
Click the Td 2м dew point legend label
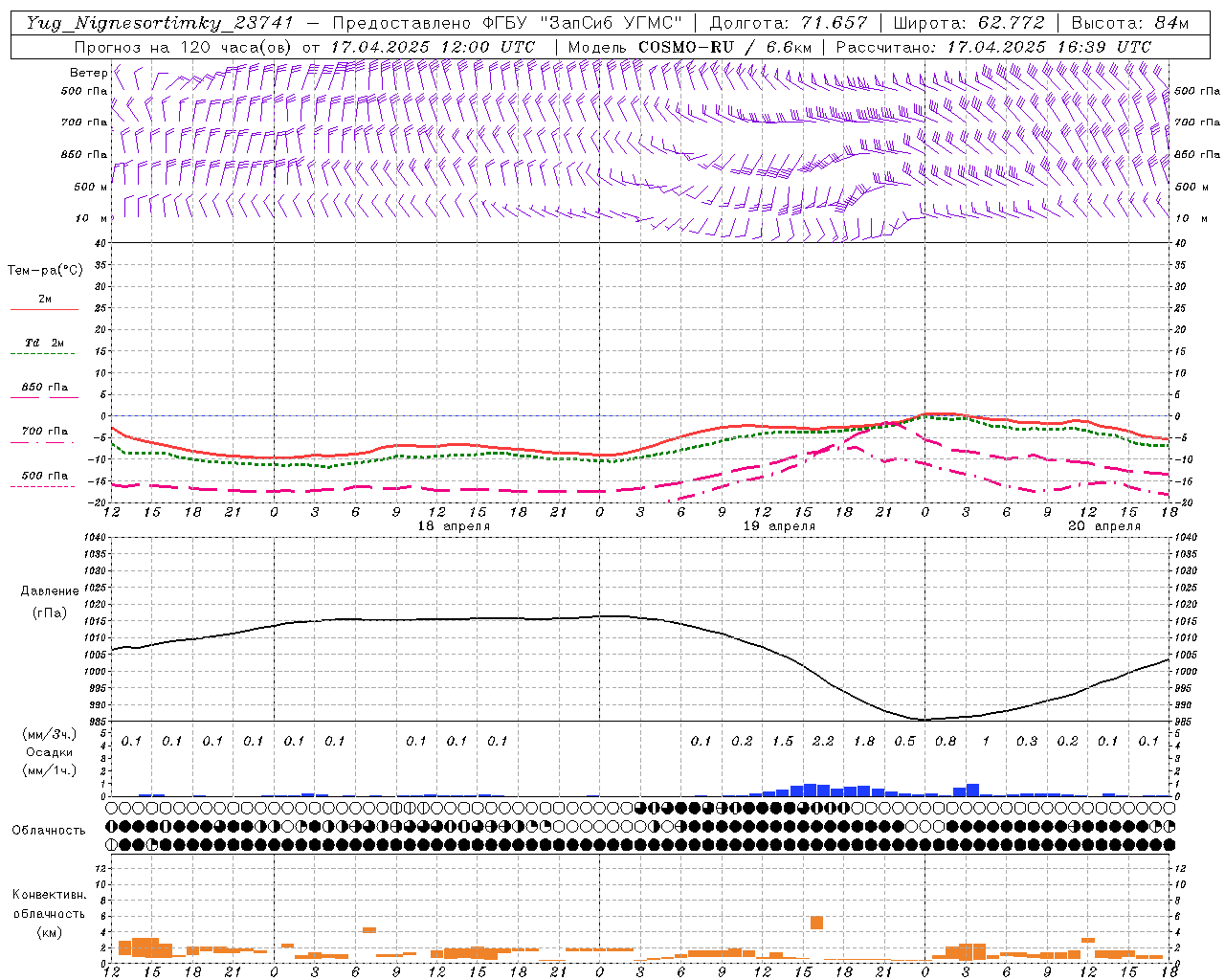point(45,343)
